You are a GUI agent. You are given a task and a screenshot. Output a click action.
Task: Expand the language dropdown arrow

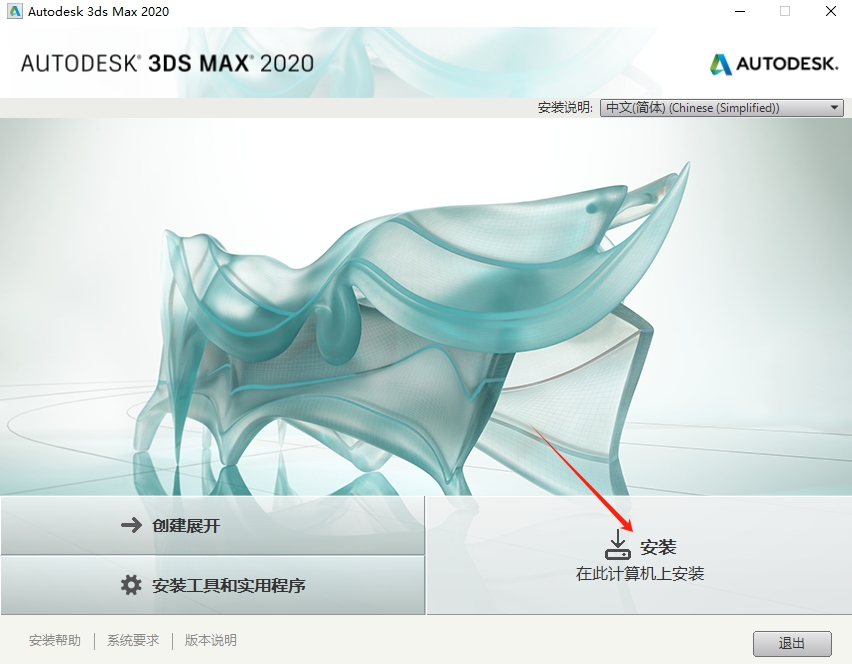834,108
